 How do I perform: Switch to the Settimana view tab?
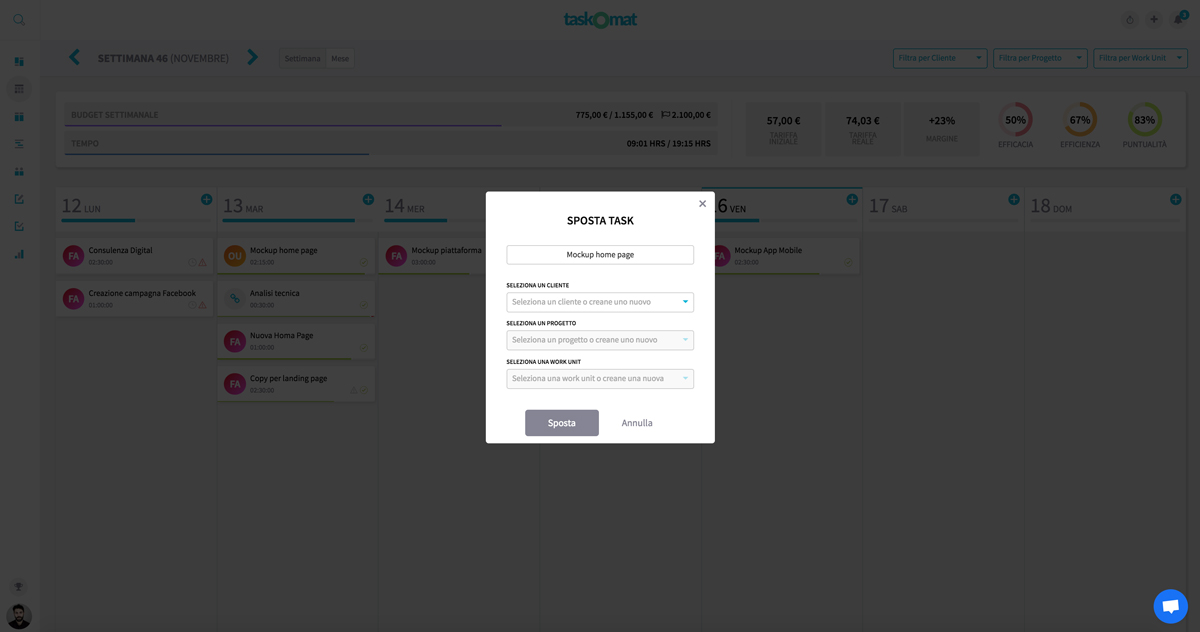[x=302, y=58]
